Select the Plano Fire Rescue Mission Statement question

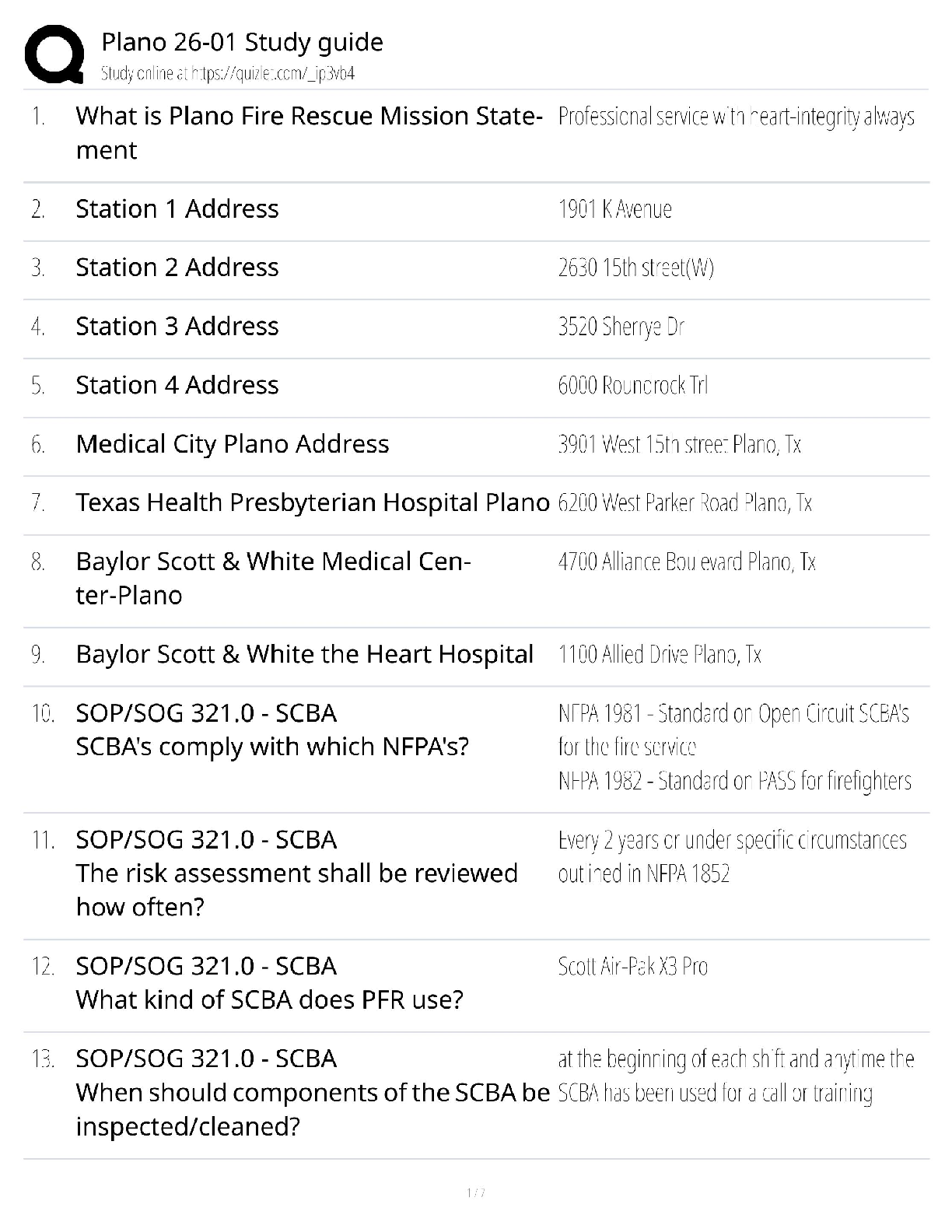309,132
